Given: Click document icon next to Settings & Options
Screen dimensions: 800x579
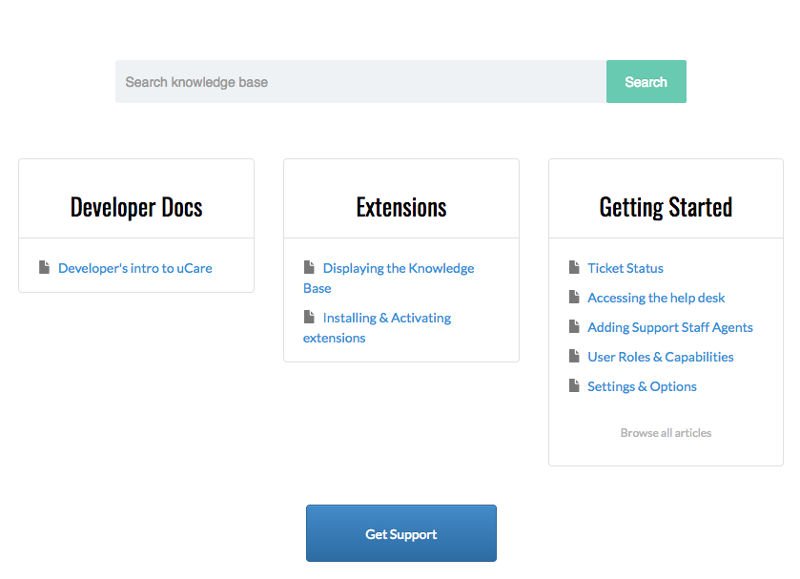Looking at the screenshot, I should [574, 385].
